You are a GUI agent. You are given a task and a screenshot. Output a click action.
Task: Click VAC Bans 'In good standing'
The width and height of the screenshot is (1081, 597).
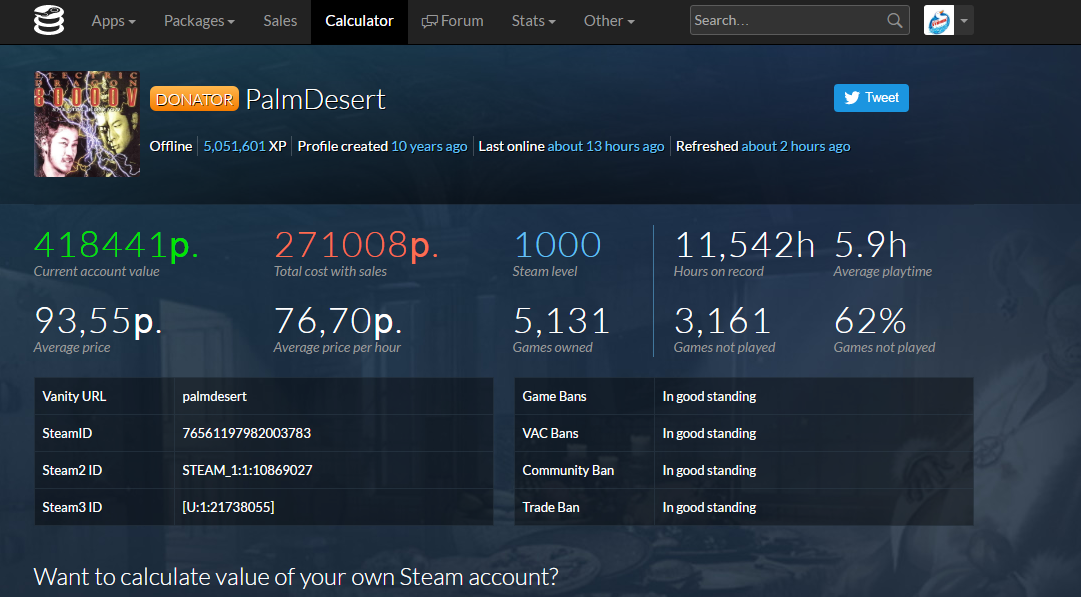[x=709, y=433]
